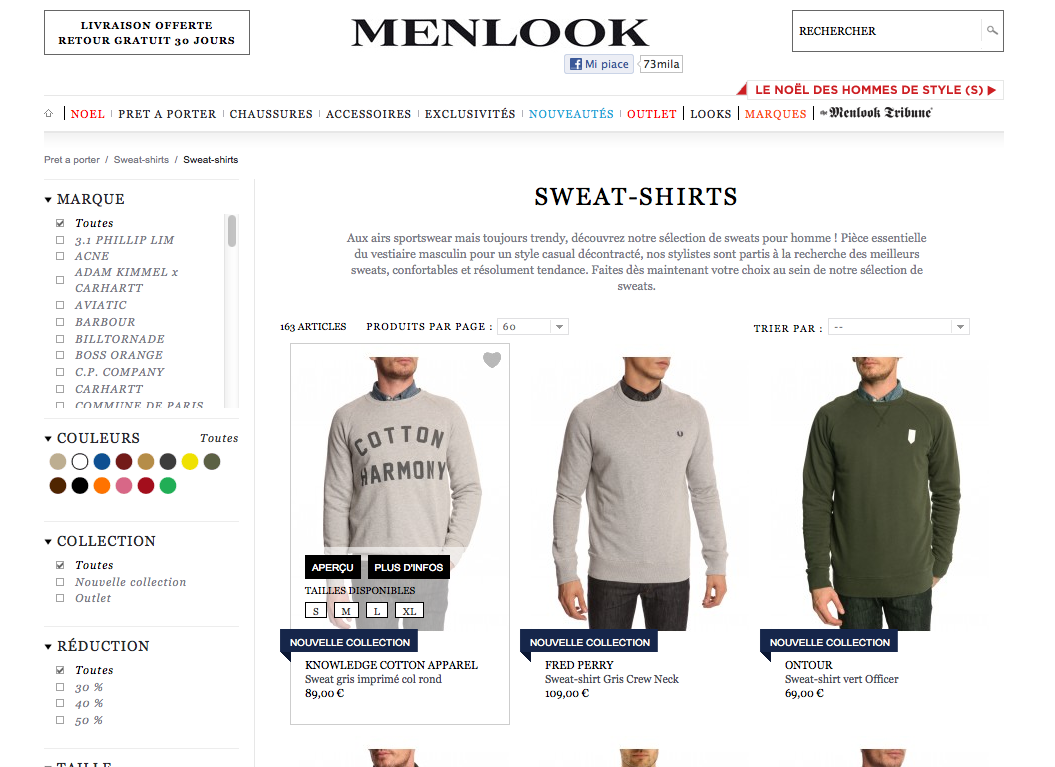Click the APERÇU quick view button
Screen dimensions: 1055x767
coord(332,567)
